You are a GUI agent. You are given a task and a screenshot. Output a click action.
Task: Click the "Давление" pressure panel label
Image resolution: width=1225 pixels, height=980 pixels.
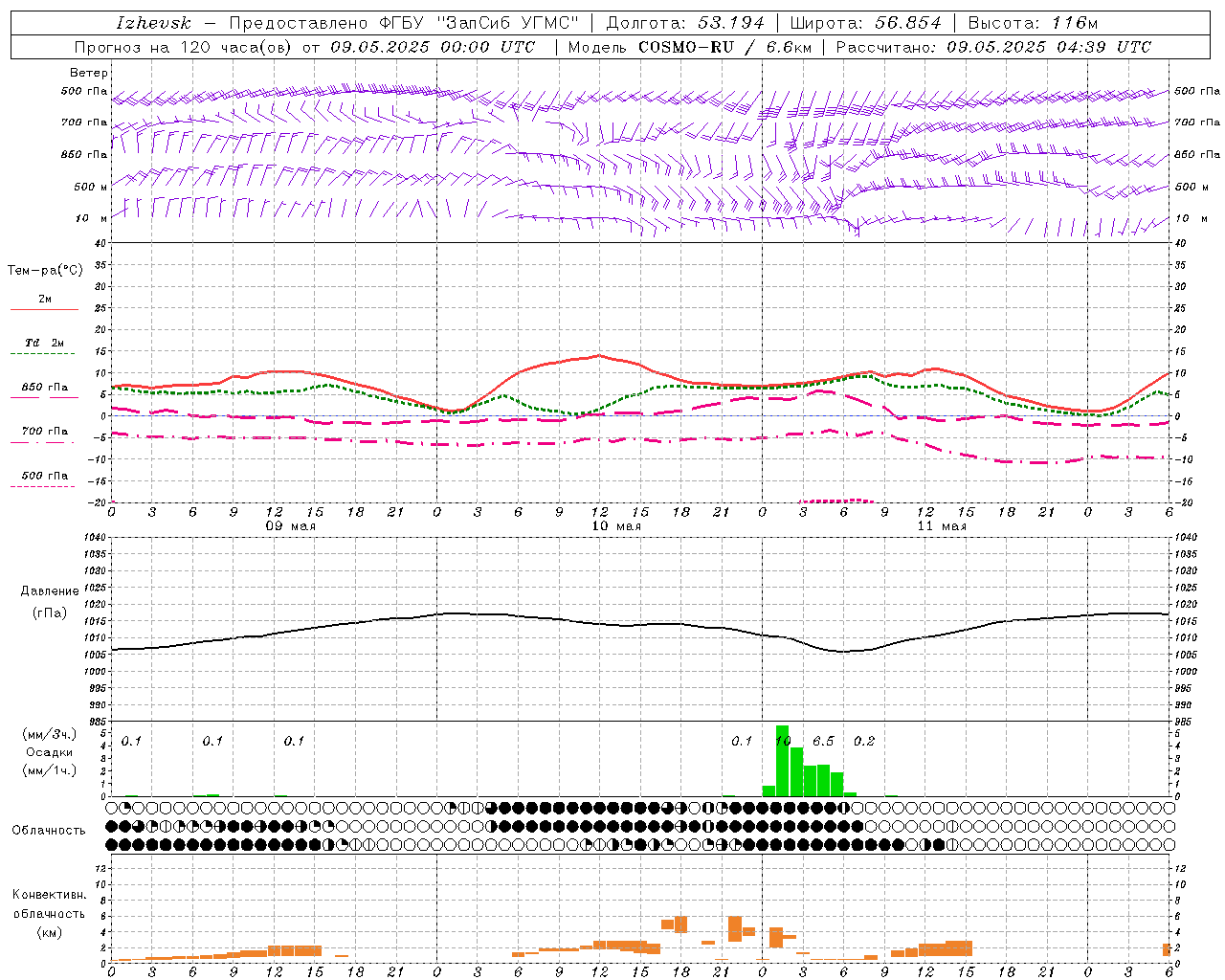click(x=50, y=591)
